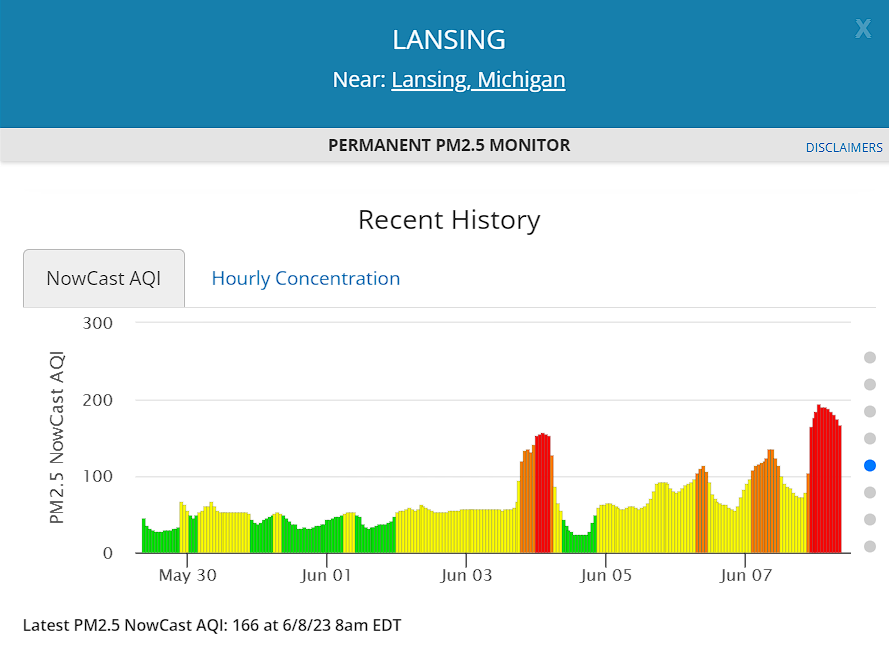The height and width of the screenshot is (651, 889).
Task: Click the orange bars near Jun 07
Action: click(765, 505)
